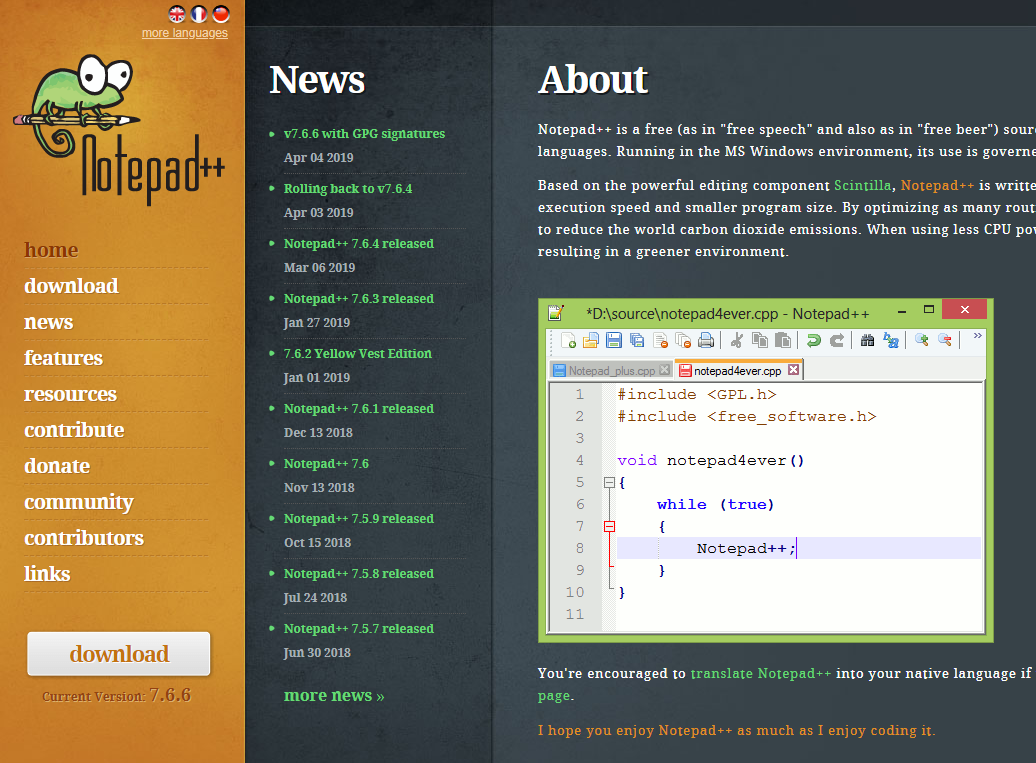
Task: Click the Print icon in the toolbar
Action: pyautogui.click(x=706, y=340)
